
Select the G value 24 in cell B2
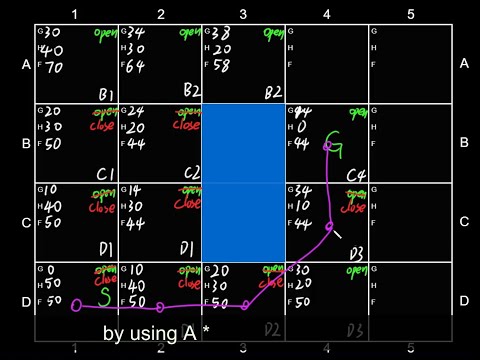(x=136, y=111)
